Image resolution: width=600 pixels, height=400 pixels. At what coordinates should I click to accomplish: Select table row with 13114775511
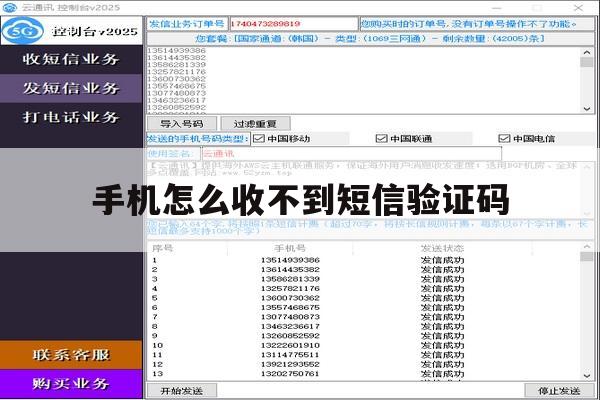(x=364, y=355)
